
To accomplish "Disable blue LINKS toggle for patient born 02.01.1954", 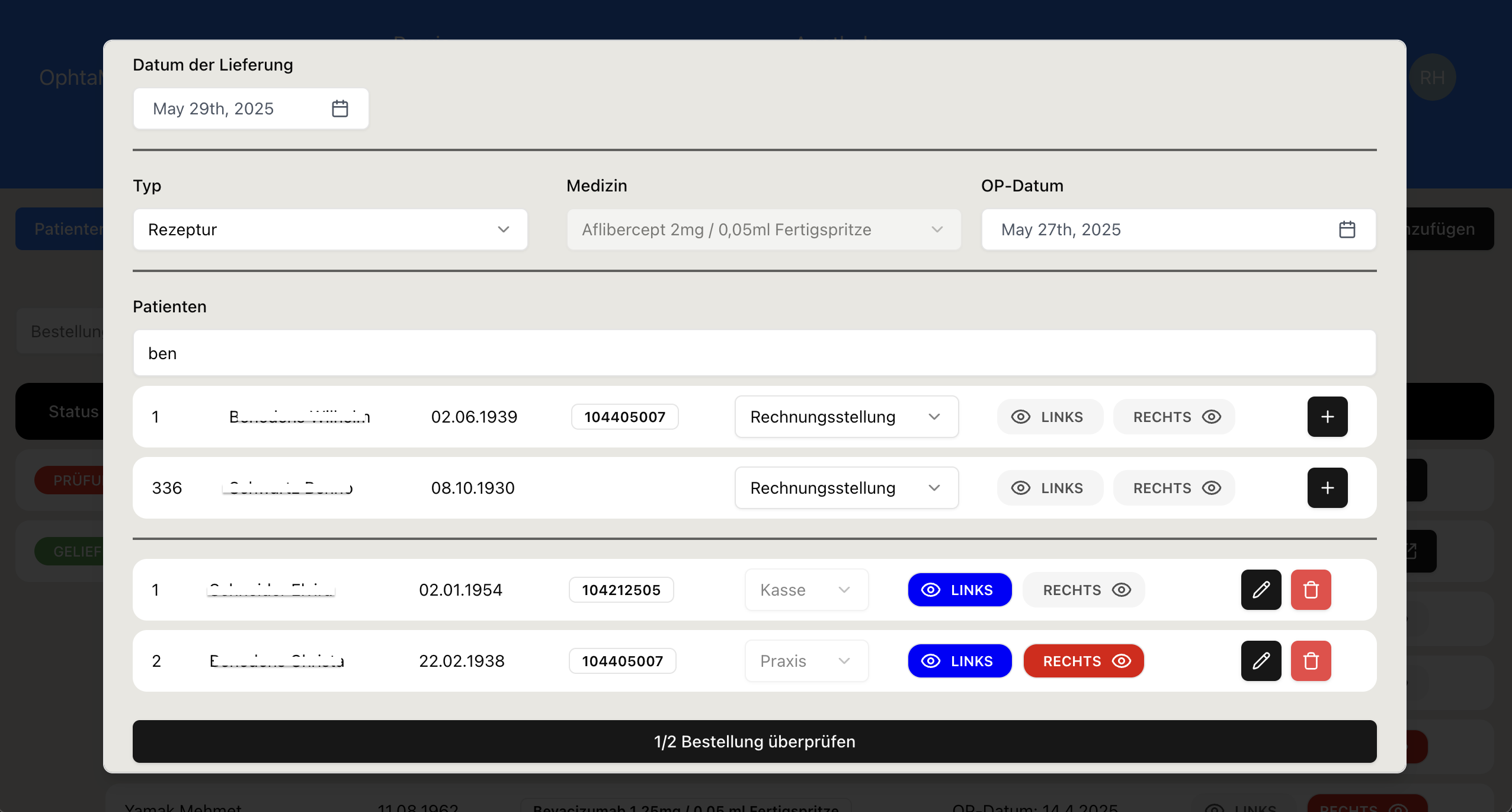I will point(959,590).
